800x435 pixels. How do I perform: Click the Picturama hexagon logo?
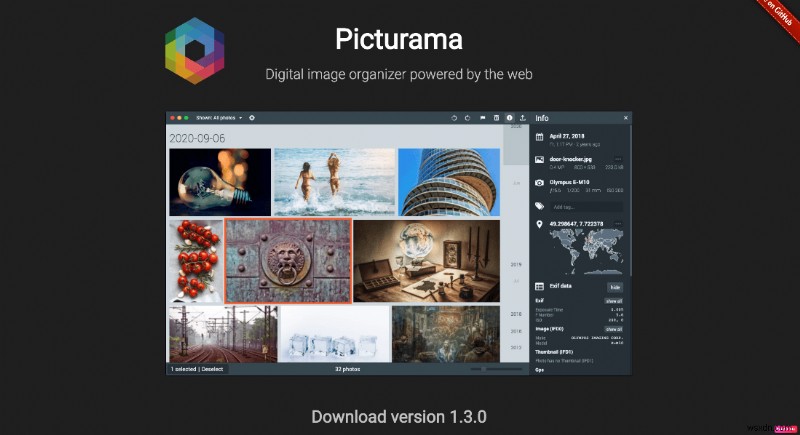point(194,50)
